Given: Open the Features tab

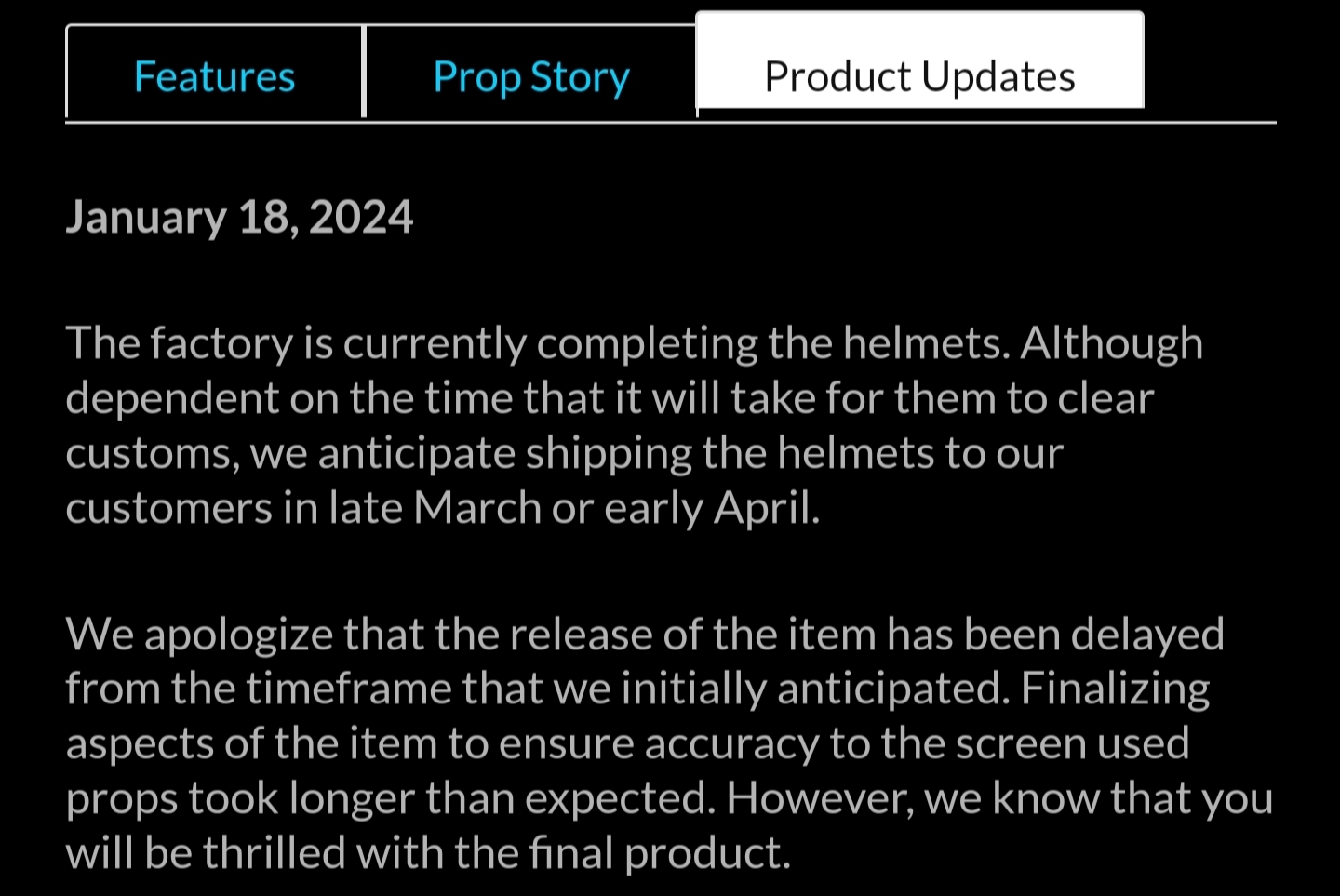Looking at the screenshot, I should (x=214, y=73).
